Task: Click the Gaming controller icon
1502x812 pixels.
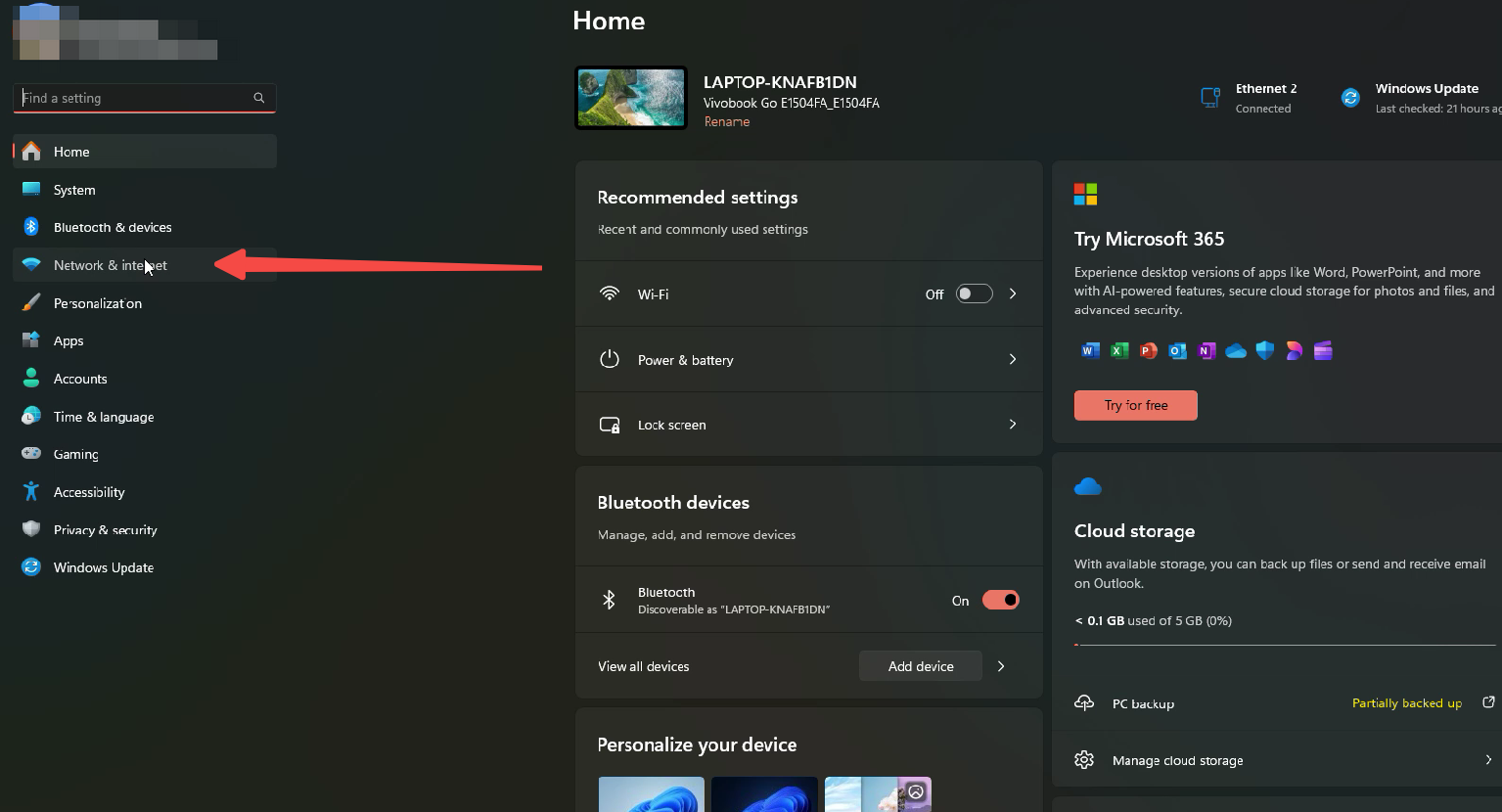Action: point(31,454)
